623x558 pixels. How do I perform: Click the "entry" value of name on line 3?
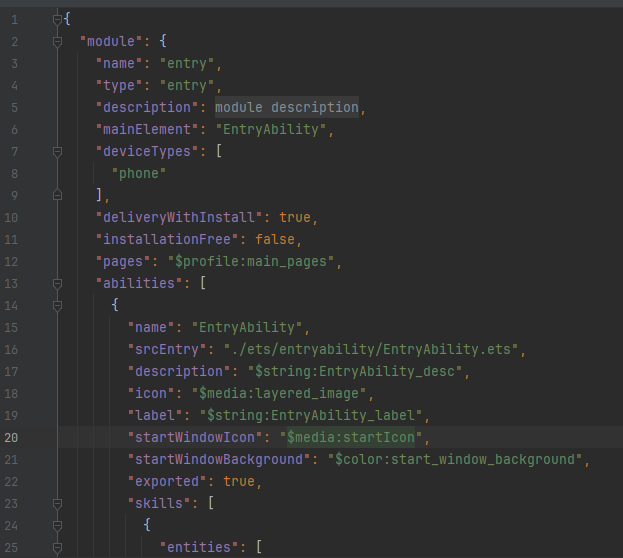click(x=187, y=64)
